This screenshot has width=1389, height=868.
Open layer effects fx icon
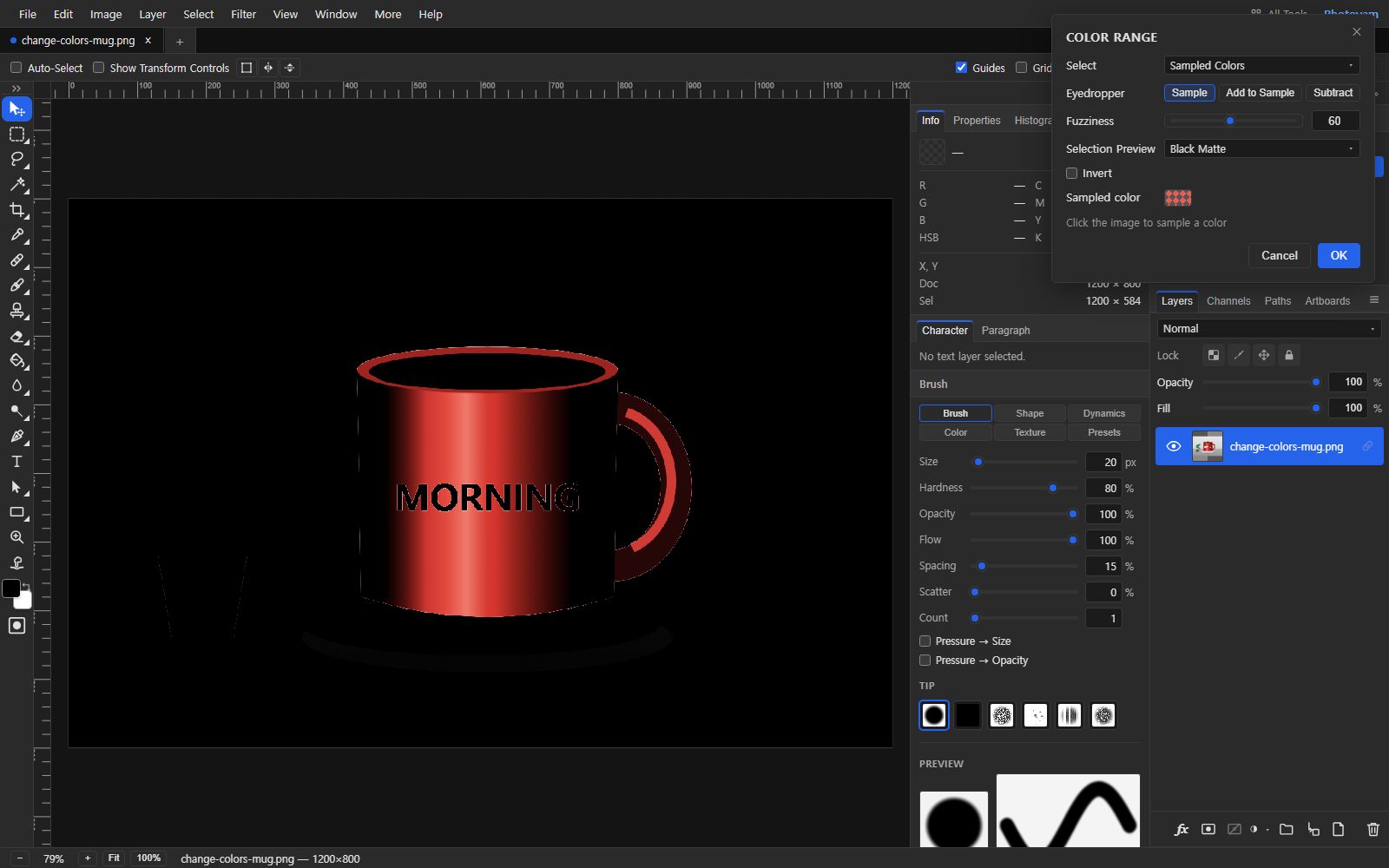1181,829
